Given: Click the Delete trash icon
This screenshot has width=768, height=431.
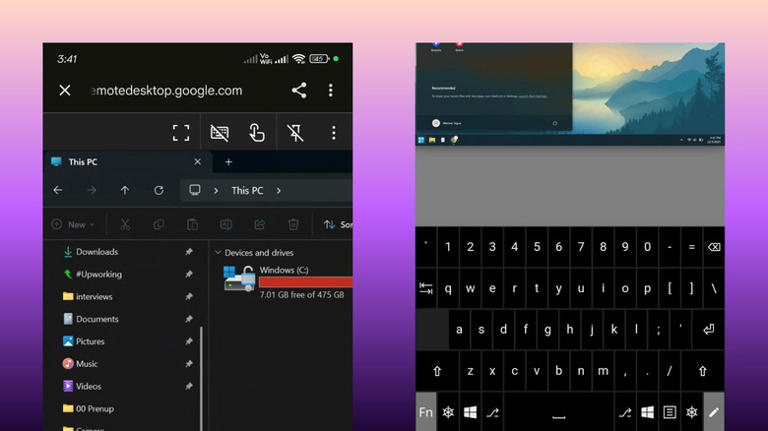Looking at the screenshot, I should (x=293, y=224).
